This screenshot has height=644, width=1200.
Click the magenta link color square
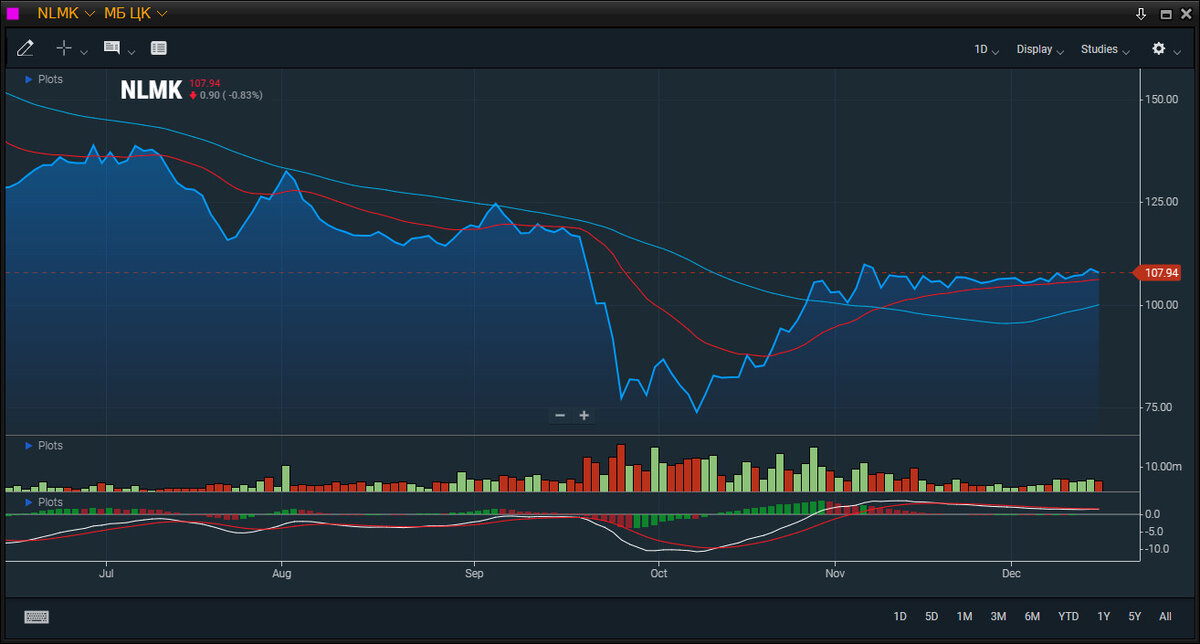click(13, 14)
